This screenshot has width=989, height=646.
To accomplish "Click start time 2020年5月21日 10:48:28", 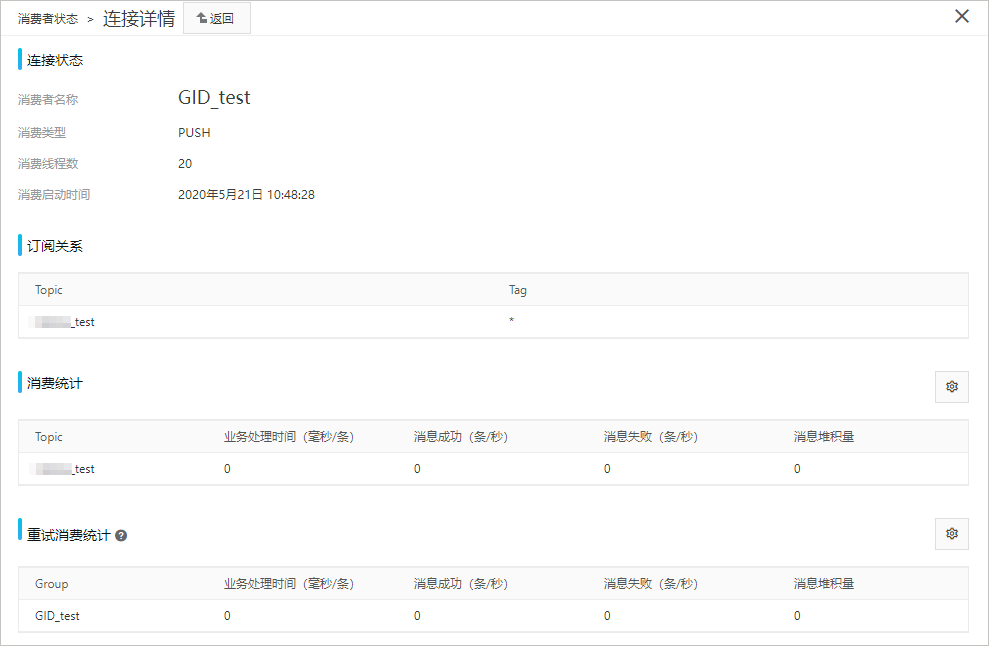I will coord(246,194).
